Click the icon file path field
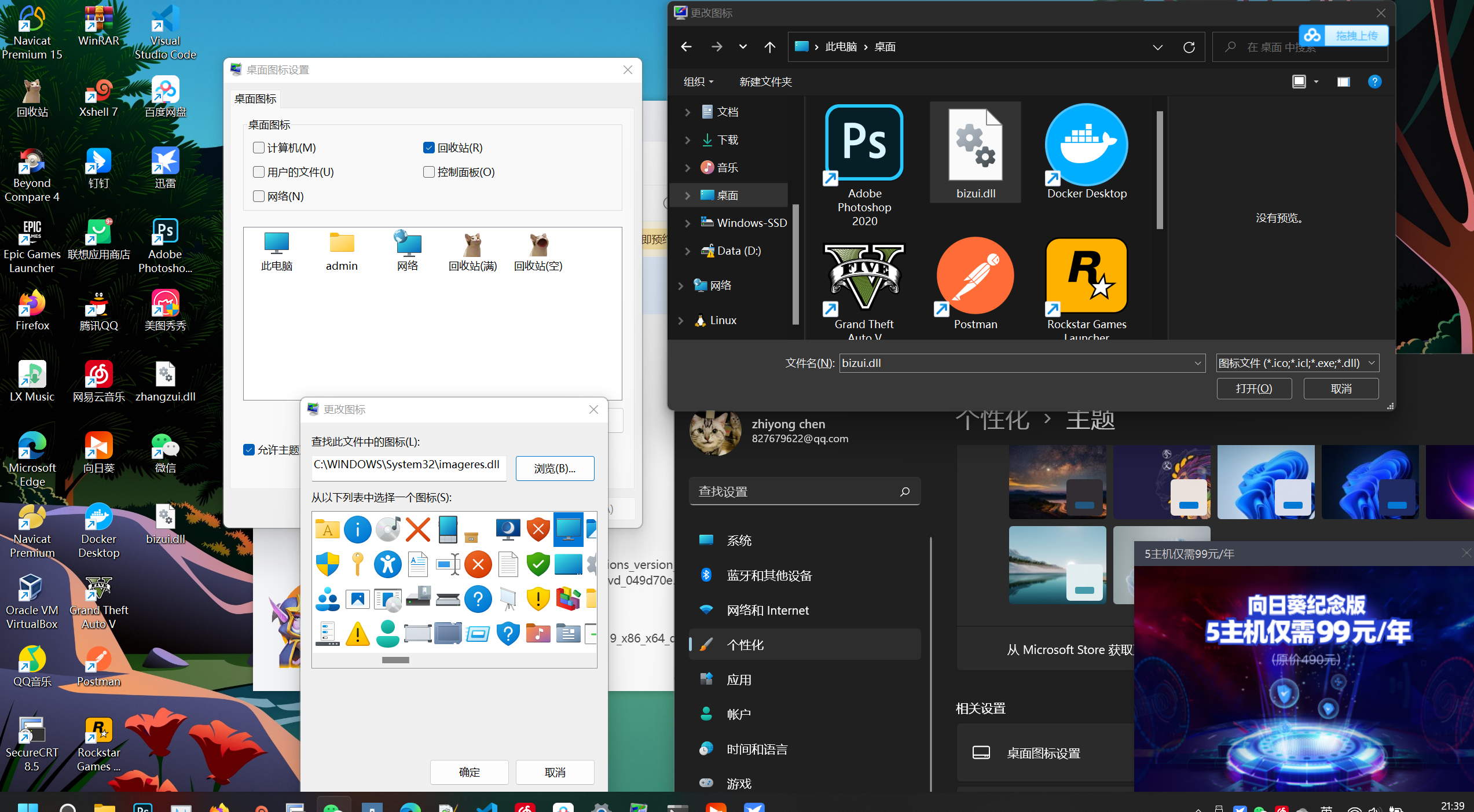This screenshot has width=1474, height=812. pyautogui.click(x=408, y=468)
